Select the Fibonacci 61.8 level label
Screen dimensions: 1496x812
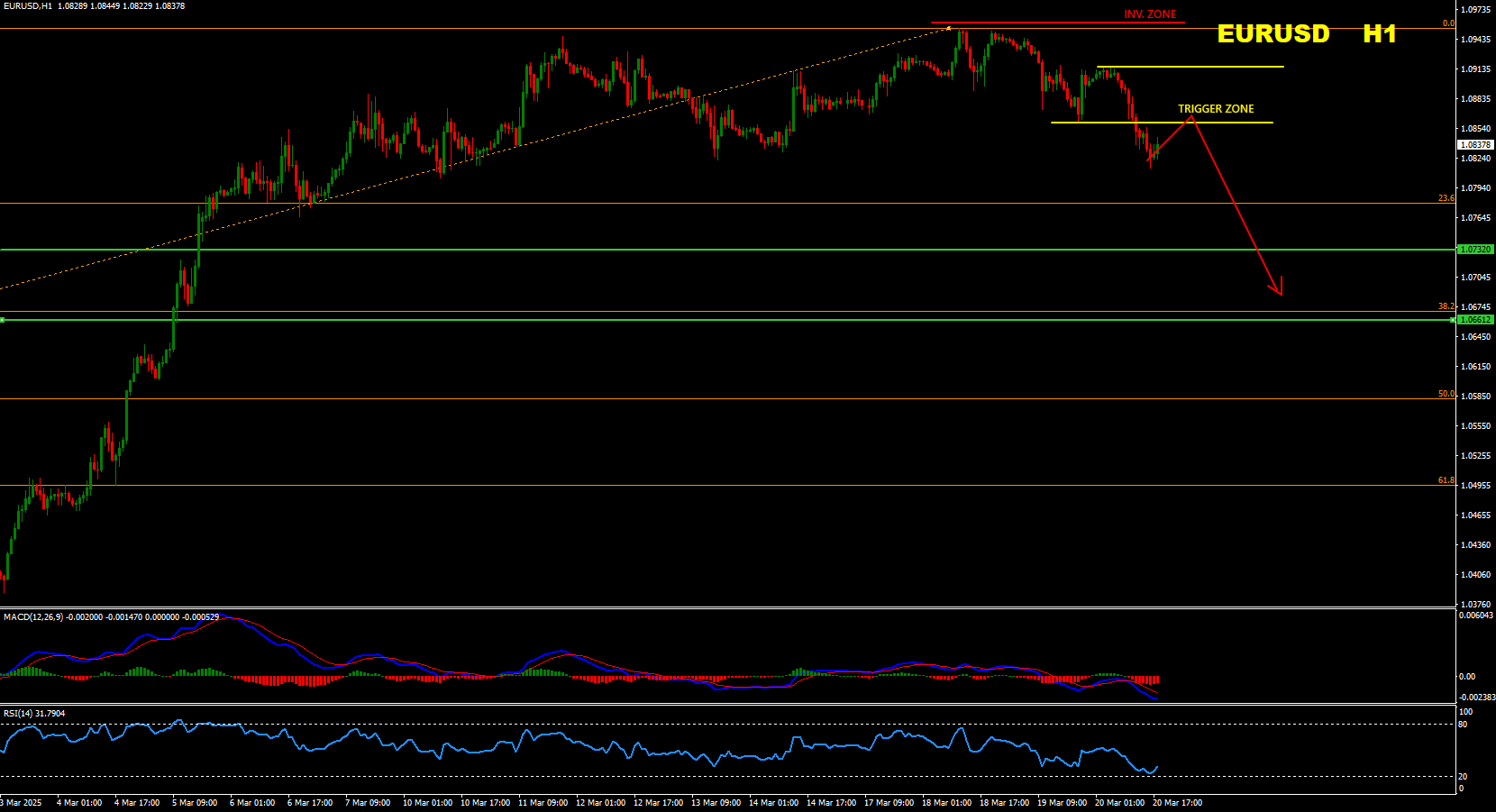[x=1446, y=480]
